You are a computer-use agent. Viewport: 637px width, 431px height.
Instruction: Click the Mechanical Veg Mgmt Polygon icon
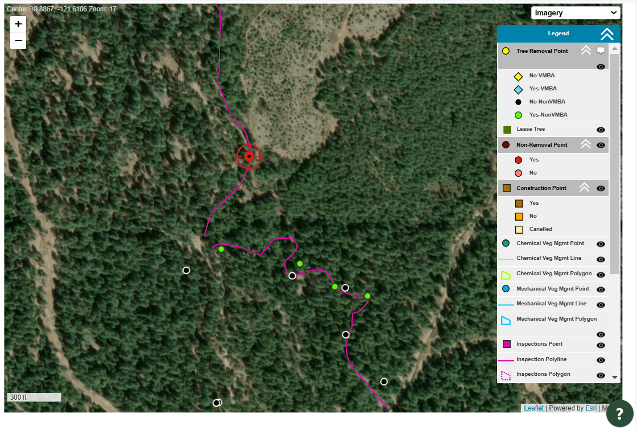[x=506, y=321]
